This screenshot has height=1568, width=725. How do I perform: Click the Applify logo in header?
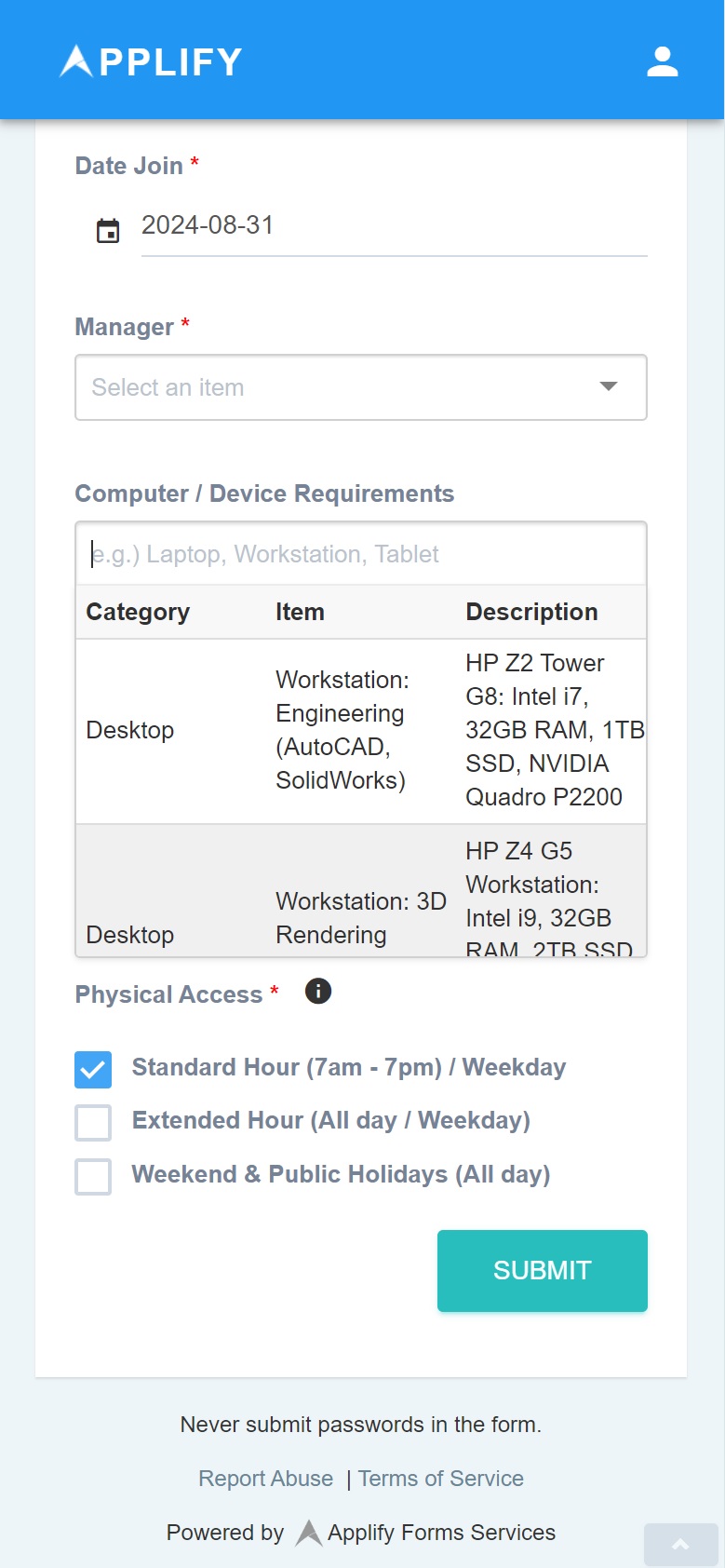click(x=151, y=61)
